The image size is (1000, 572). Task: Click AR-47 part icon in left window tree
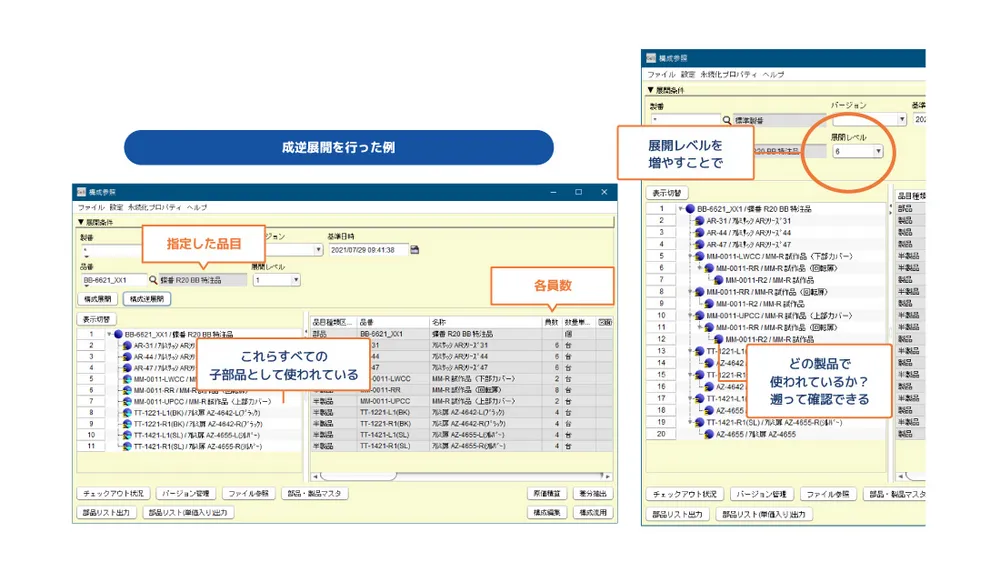coord(127,368)
